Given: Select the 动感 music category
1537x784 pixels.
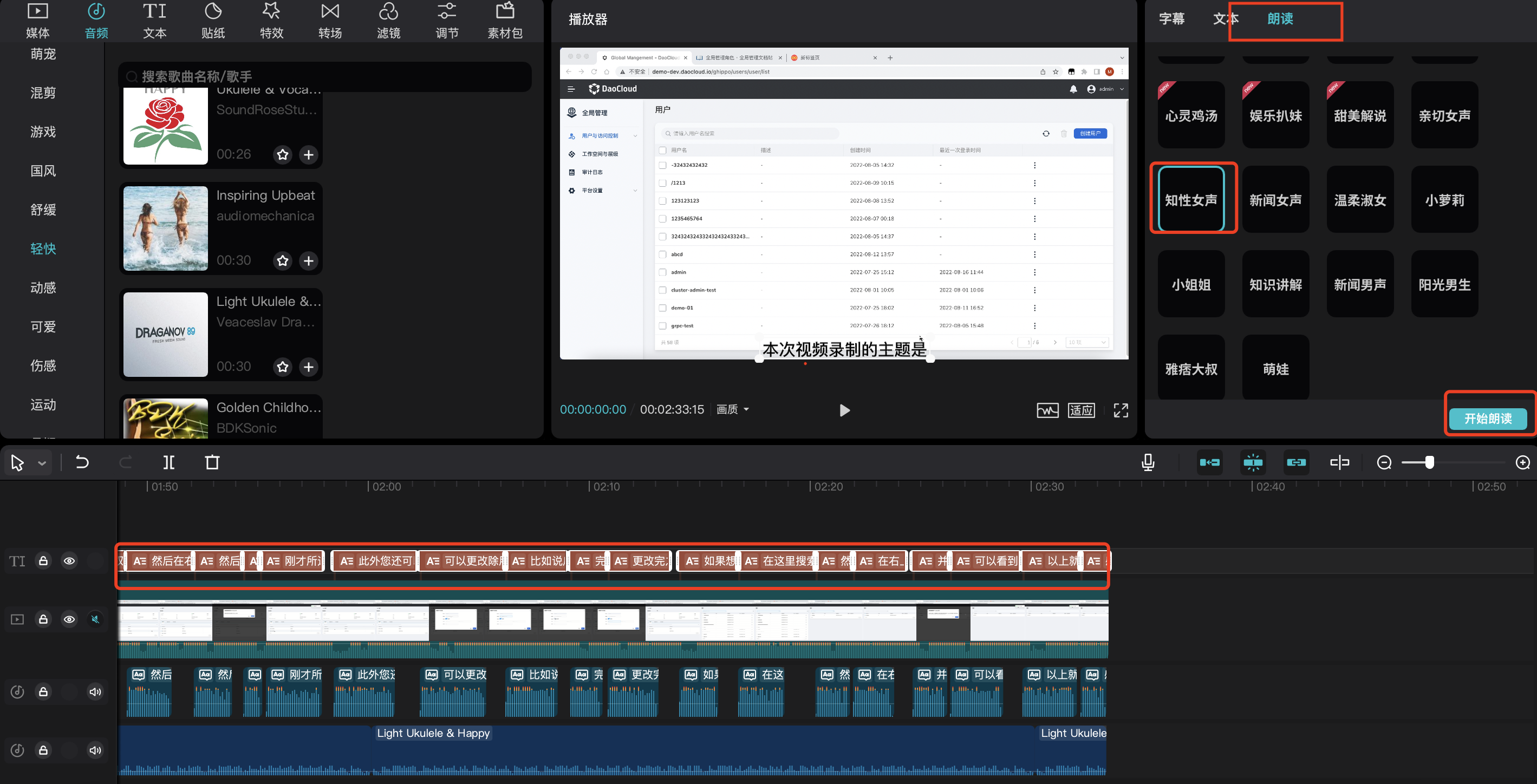Looking at the screenshot, I should point(43,288).
